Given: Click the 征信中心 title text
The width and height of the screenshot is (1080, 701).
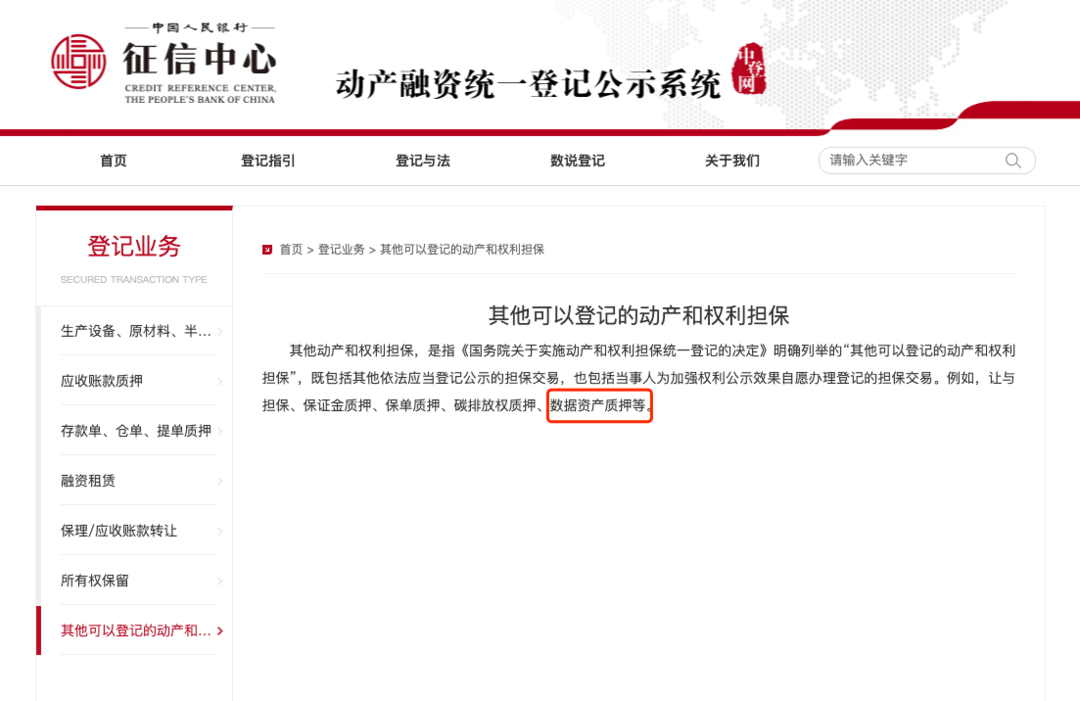Looking at the screenshot, I should (x=200, y=59).
